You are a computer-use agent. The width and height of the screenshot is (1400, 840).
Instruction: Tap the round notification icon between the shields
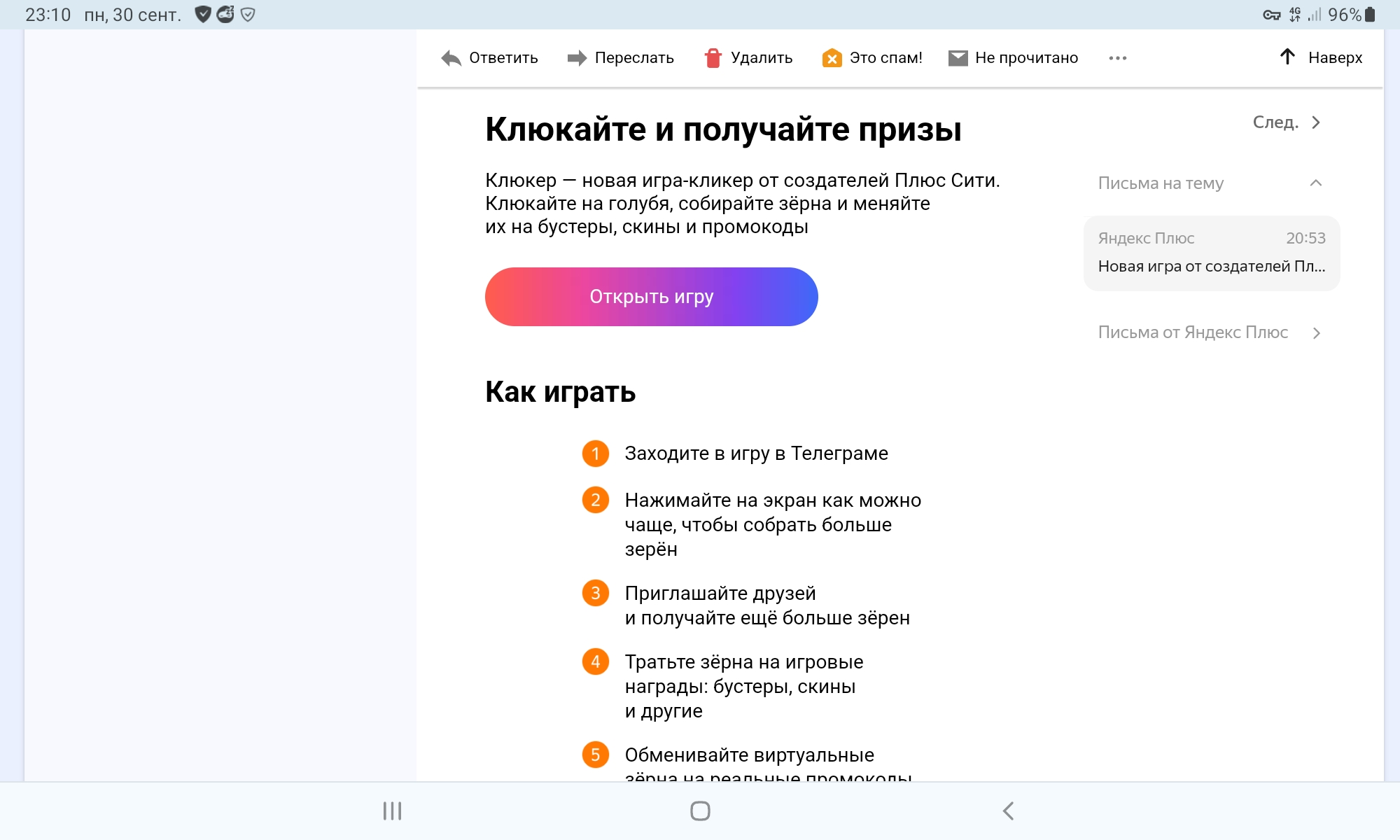225,15
